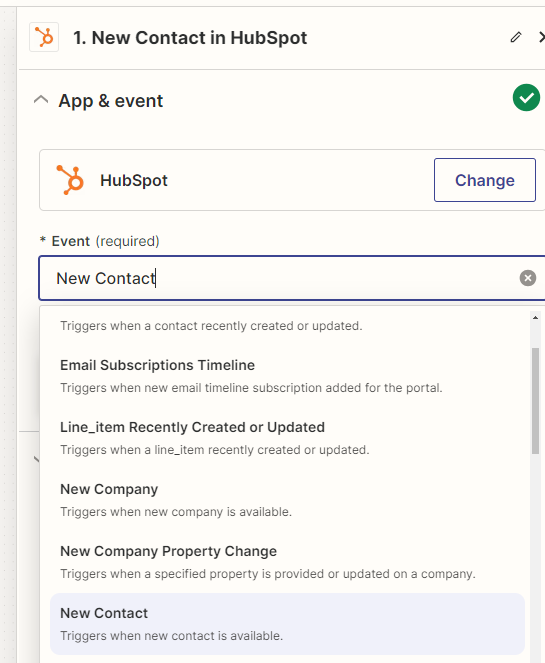
Task: Select Email Subscriptions Timeline event
Action: point(288,376)
